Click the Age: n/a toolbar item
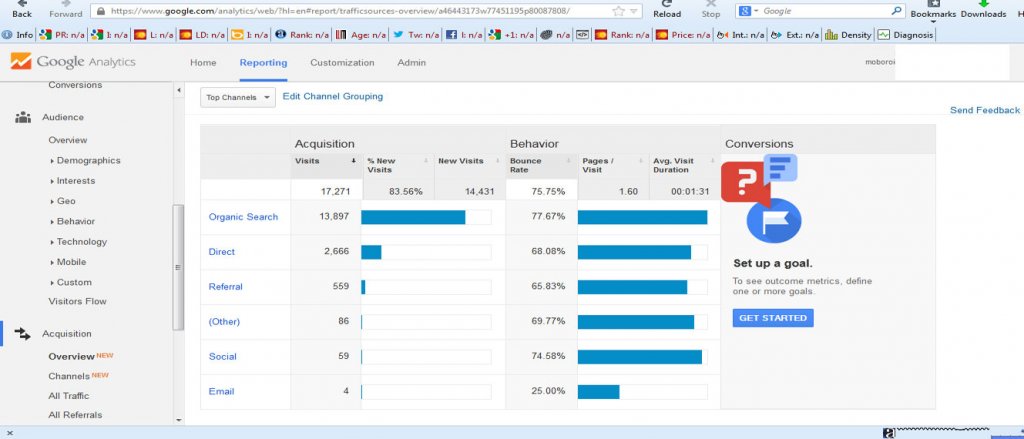Screen dimensions: 1024x439 (360, 35)
